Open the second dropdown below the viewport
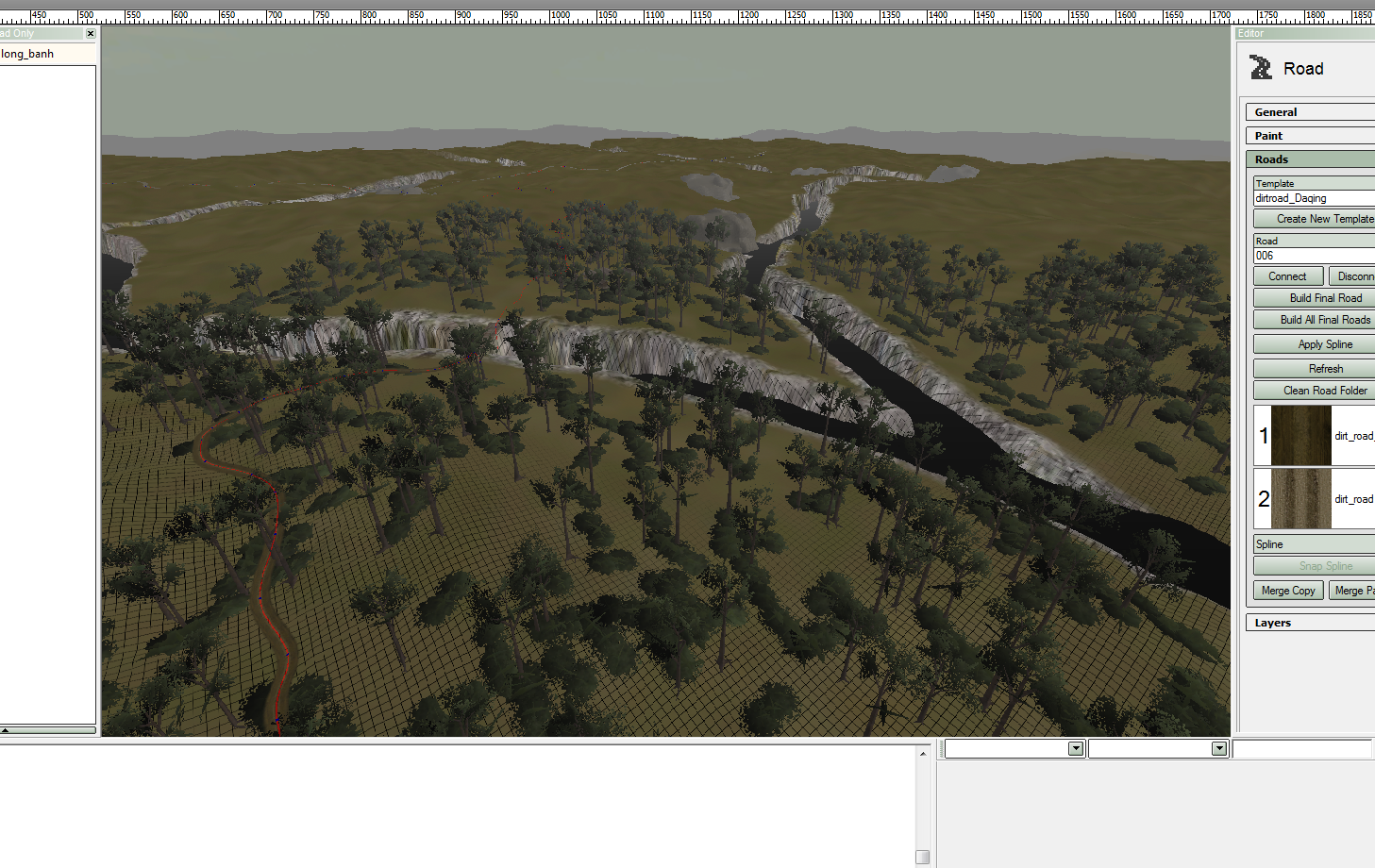This screenshot has height=868, width=1375. (1219, 748)
